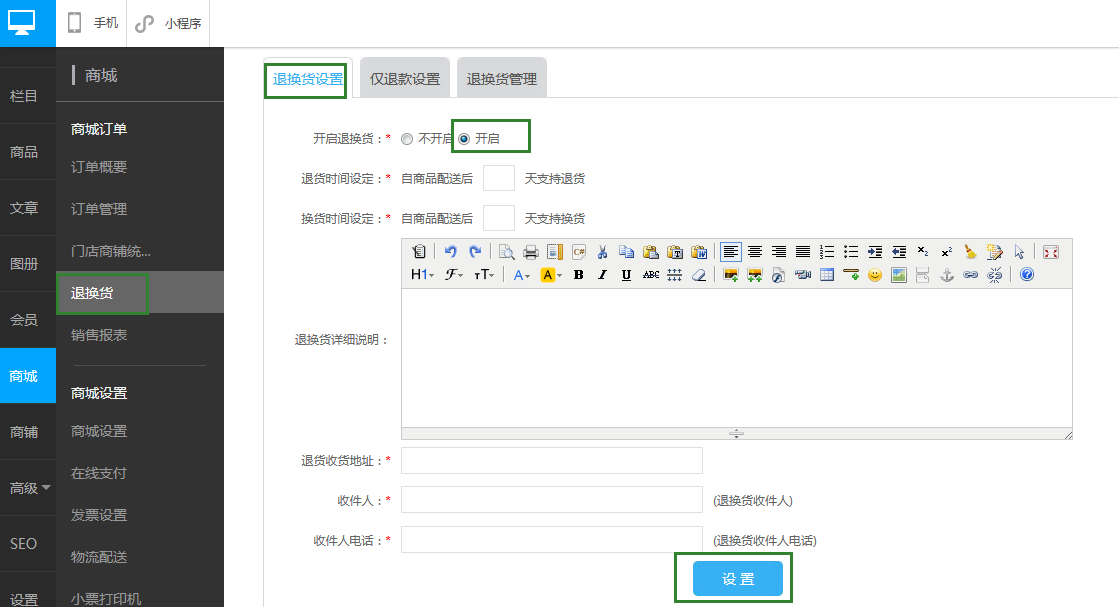1119x607 pixels.
Task: Open the text color picker dropdown
Action: pyautogui.click(x=522, y=275)
